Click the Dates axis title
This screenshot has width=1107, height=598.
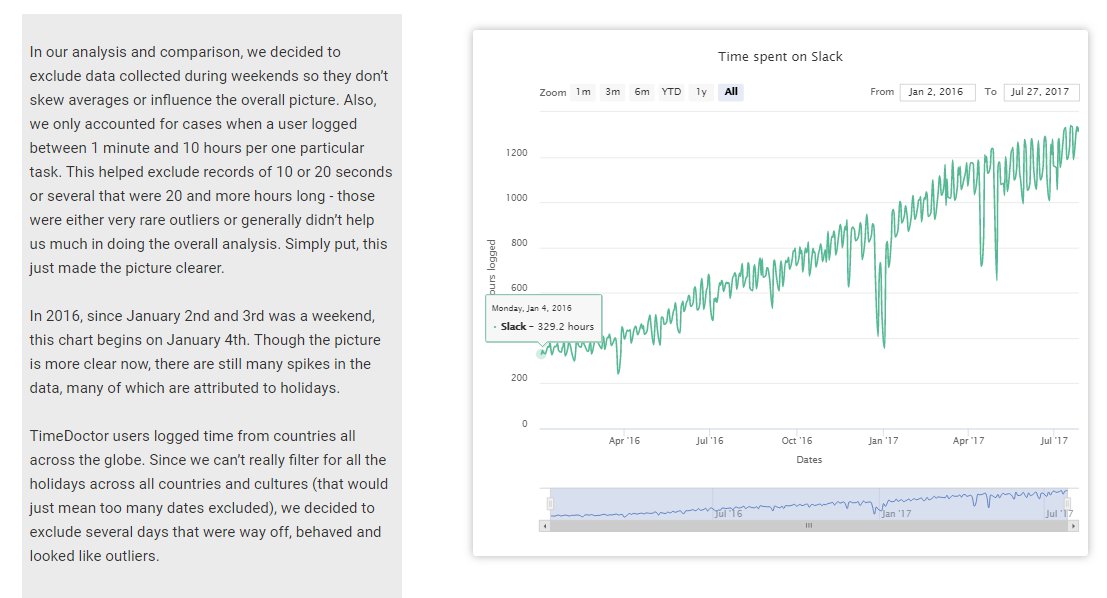(809, 460)
